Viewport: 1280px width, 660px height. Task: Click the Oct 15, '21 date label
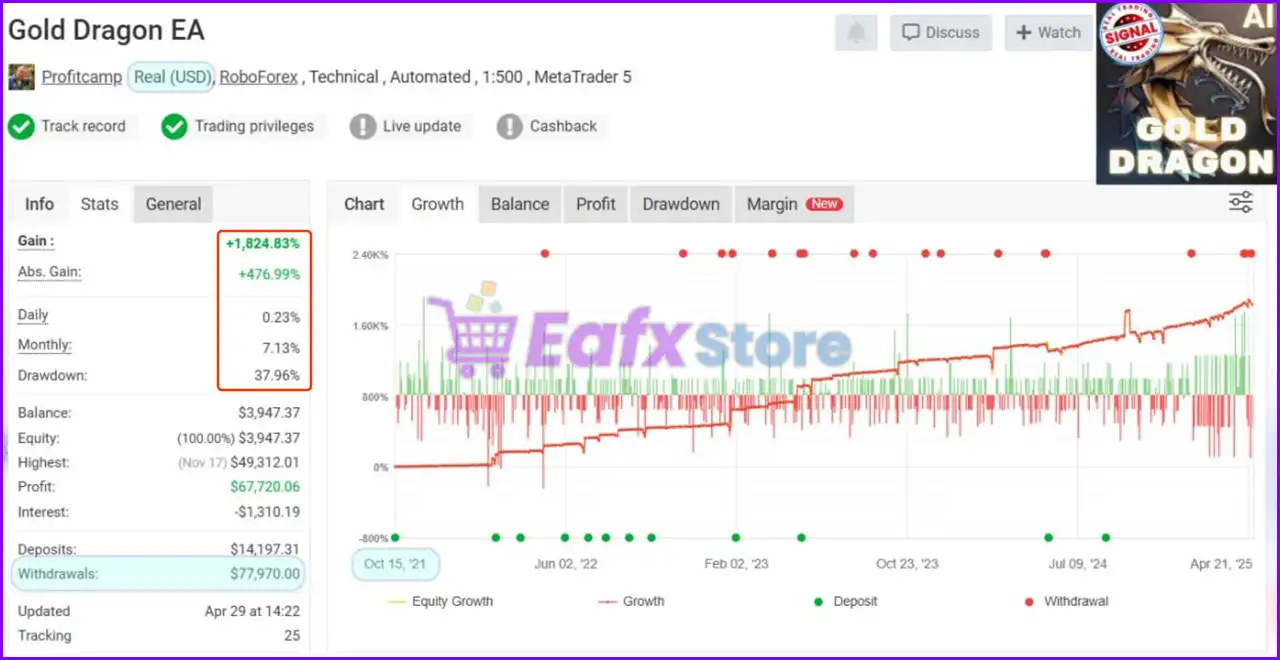(395, 564)
